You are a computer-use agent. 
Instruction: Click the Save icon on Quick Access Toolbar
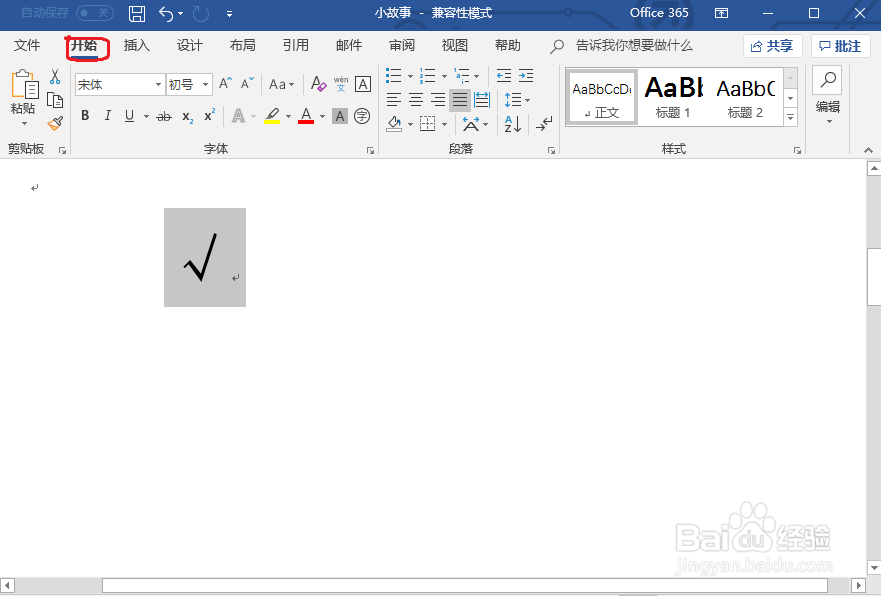point(137,13)
